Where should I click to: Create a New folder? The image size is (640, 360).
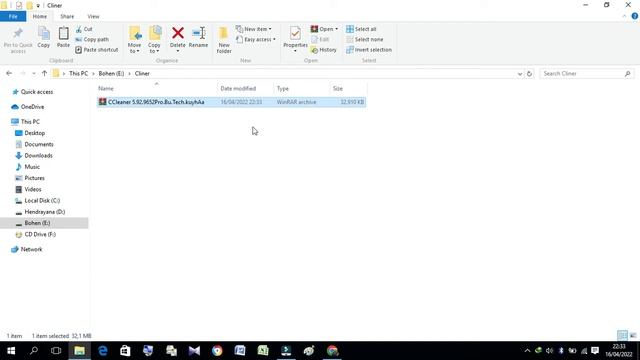click(224, 40)
